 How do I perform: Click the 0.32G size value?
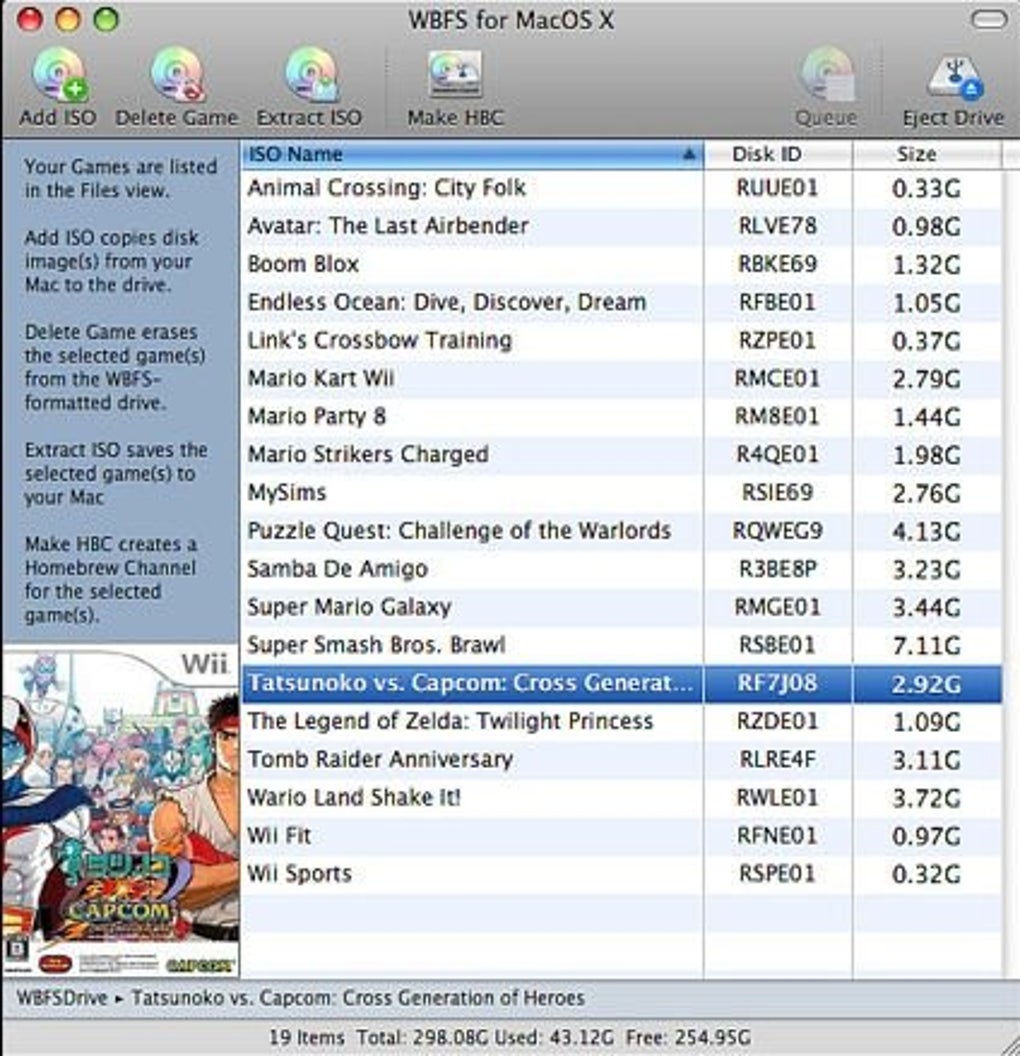pos(926,874)
